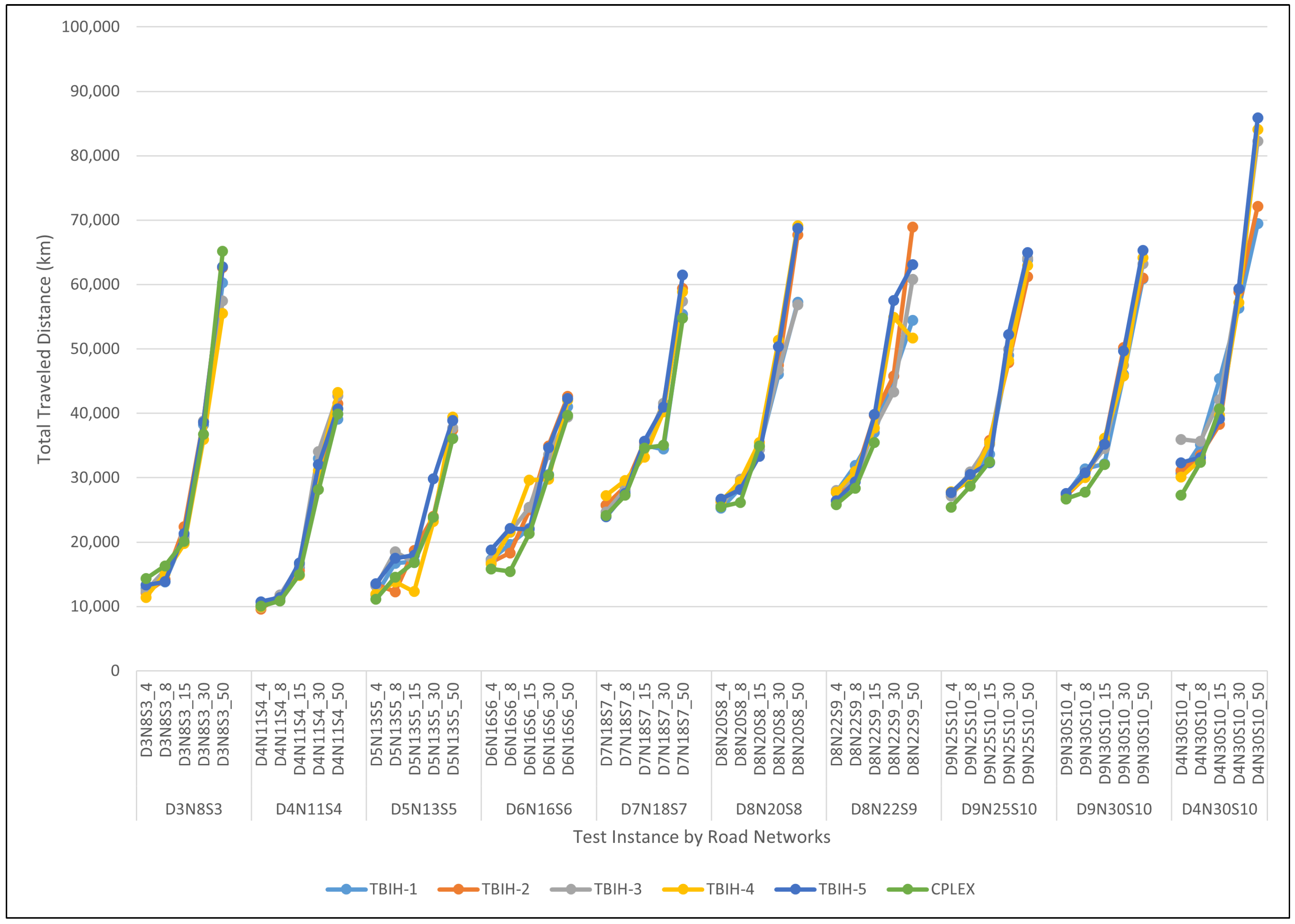Click the 50,000 y-axis tick label
The width and height of the screenshot is (1295, 924).
point(95,349)
